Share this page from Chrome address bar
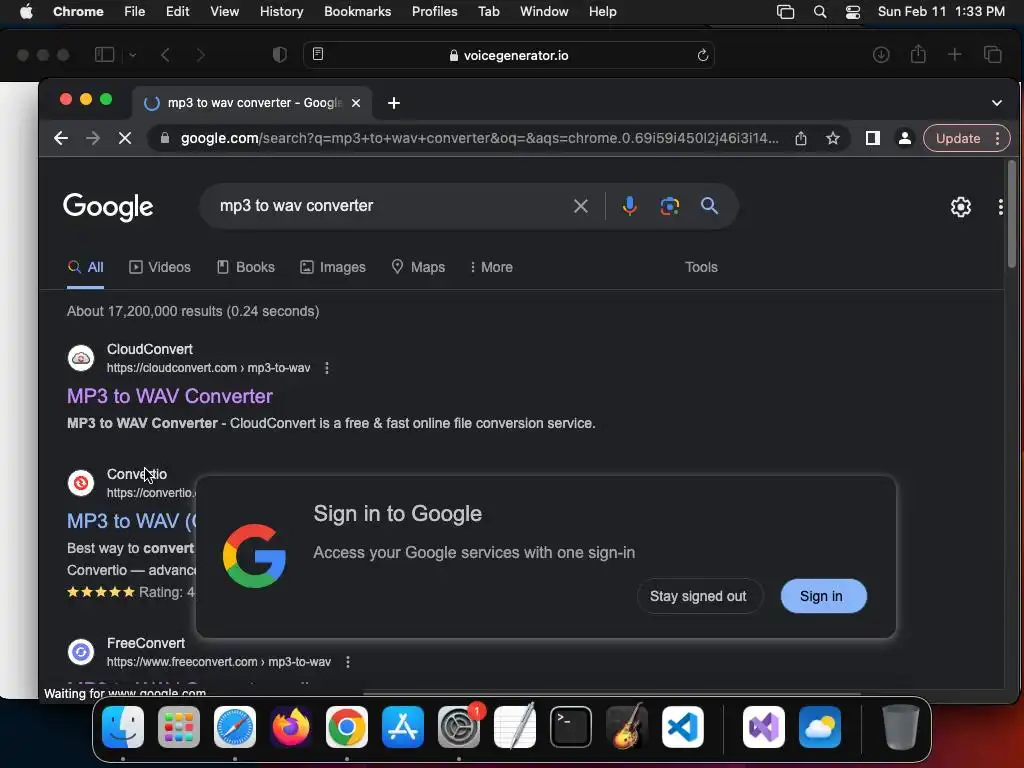This screenshot has height=768, width=1024. [x=801, y=138]
